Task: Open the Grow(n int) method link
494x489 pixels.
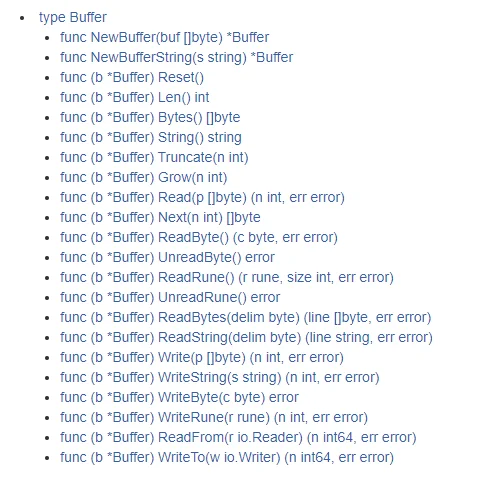Action: (144, 177)
